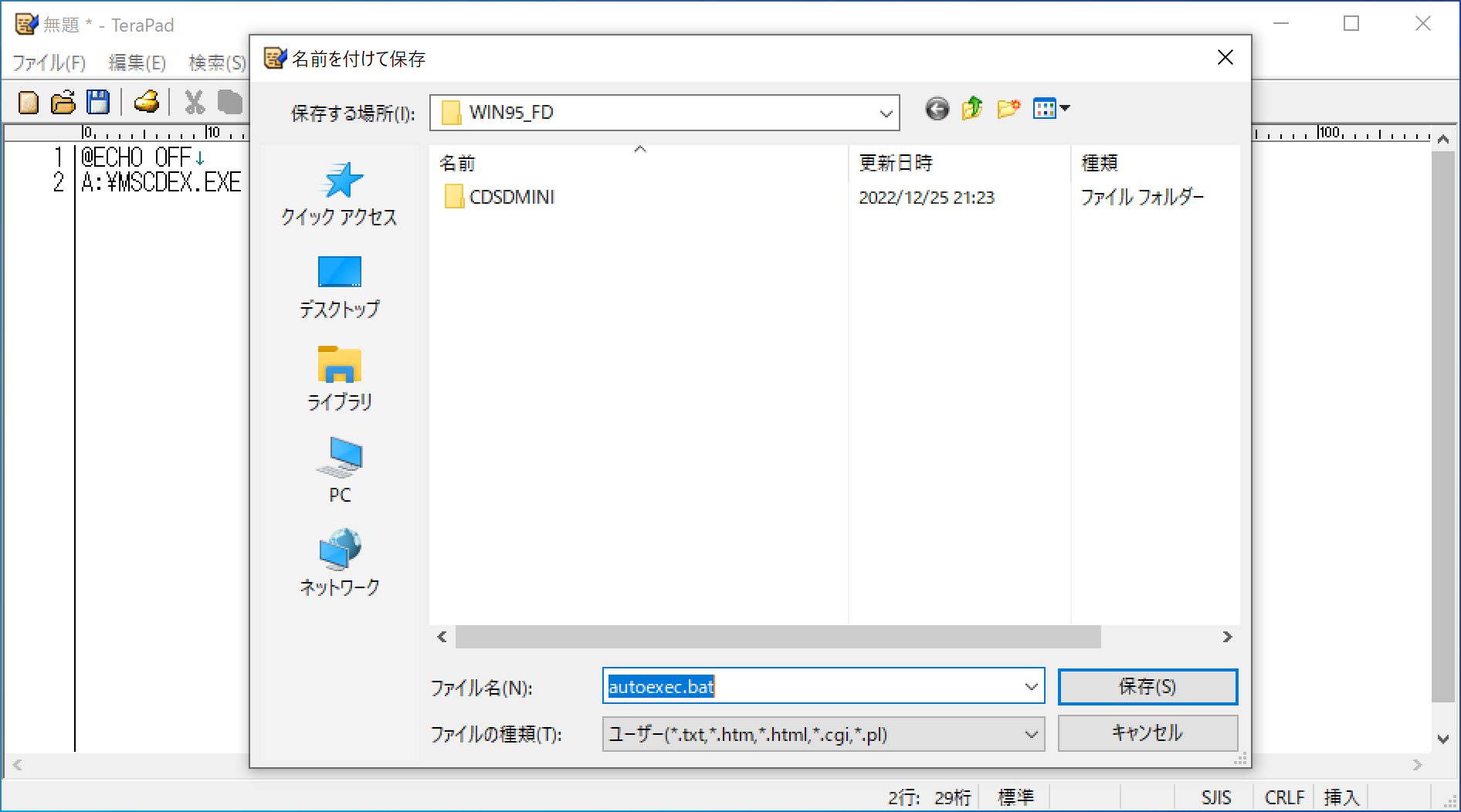1461x812 pixels.
Task: Click the 挿入 insert mode status entry
Action: (x=1341, y=797)
